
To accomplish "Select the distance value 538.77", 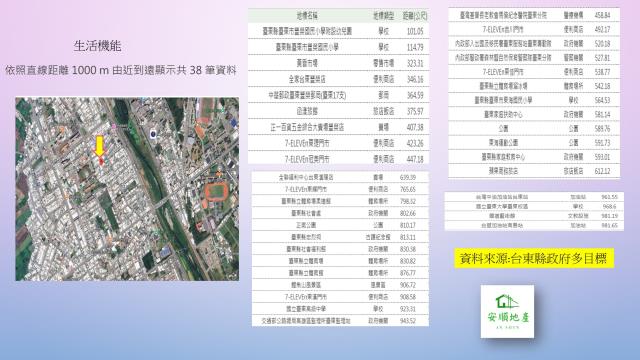I will 602,72.
